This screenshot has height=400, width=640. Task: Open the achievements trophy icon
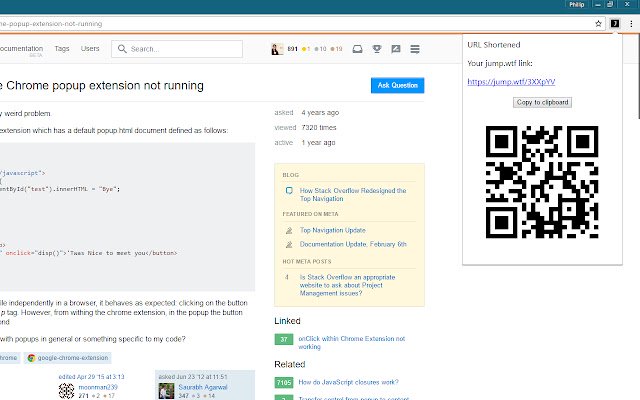[377, 49]
